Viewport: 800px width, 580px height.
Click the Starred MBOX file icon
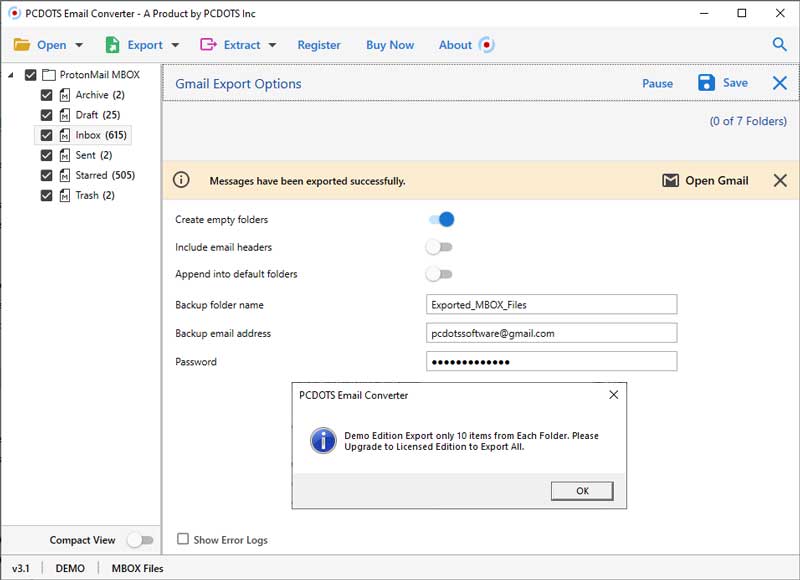coord(65,175)
